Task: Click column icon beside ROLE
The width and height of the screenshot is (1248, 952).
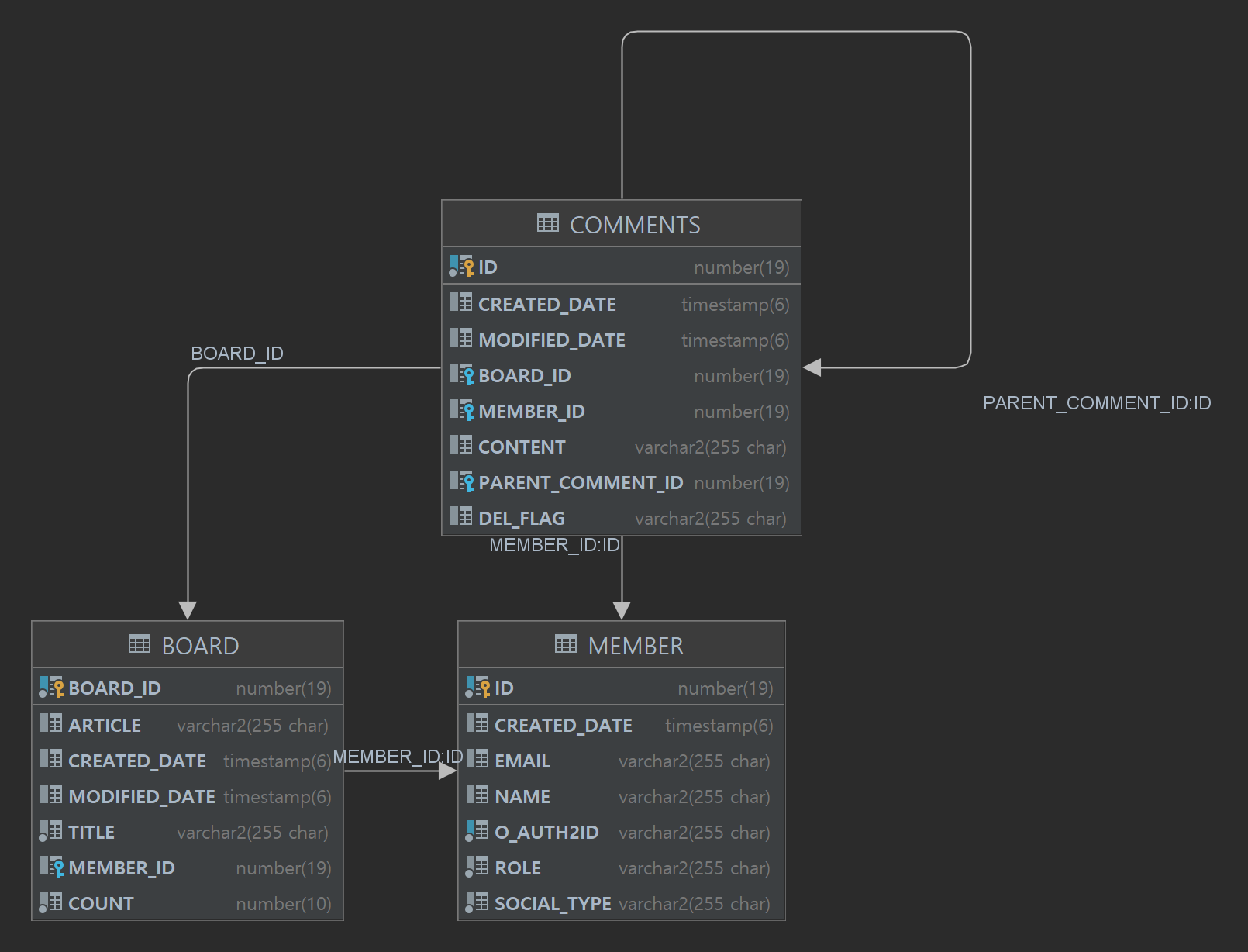Action: 477,867
